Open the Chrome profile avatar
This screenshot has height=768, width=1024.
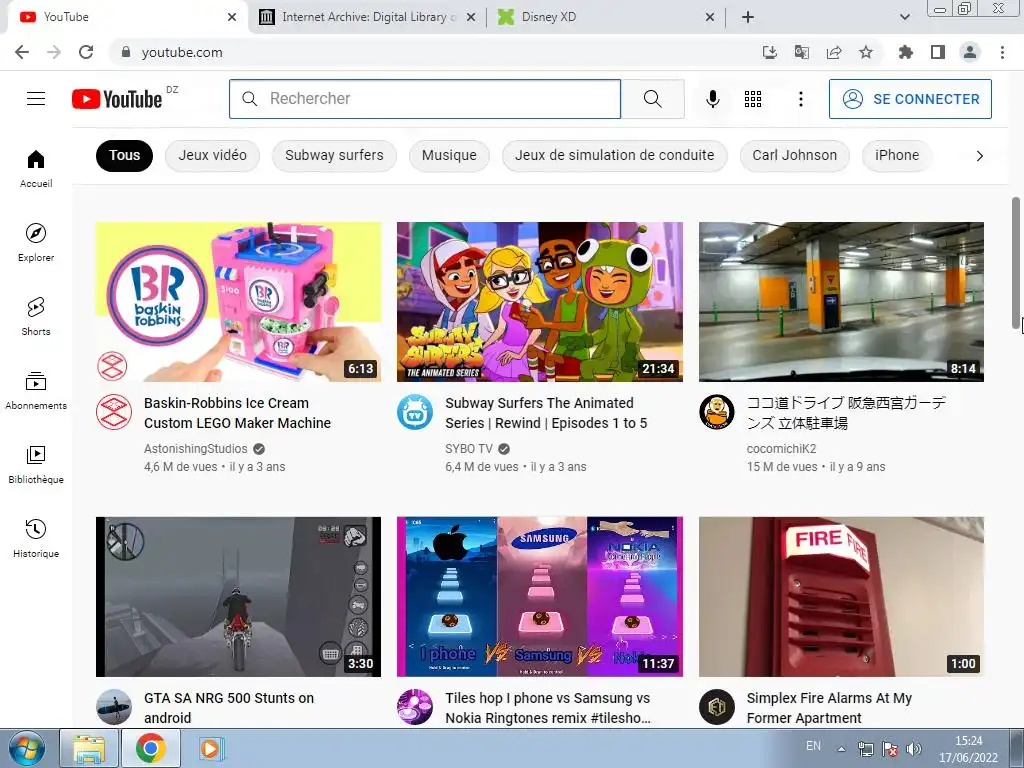970,52
